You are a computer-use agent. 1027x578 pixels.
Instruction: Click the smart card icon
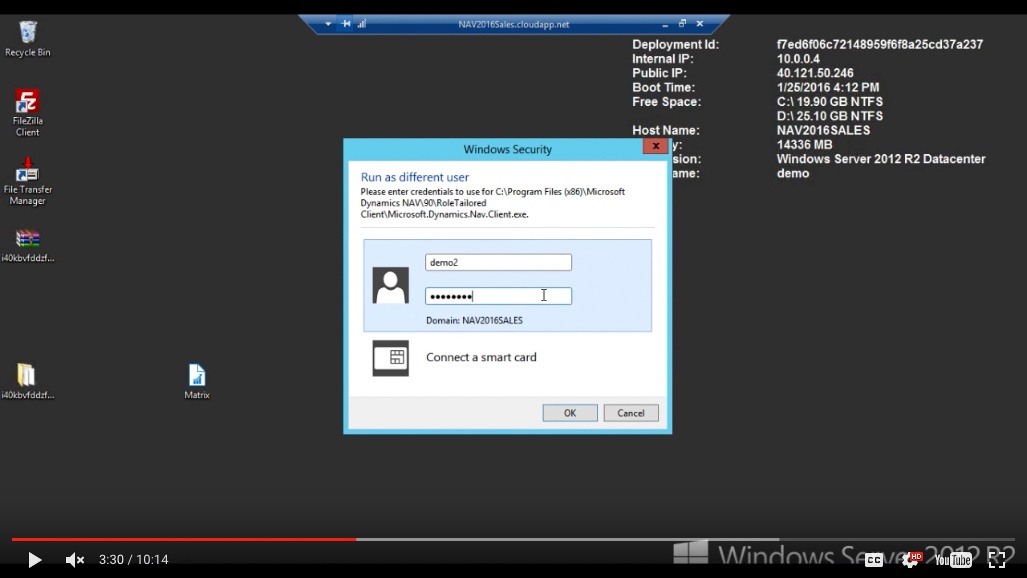click(x=390, y=358)
